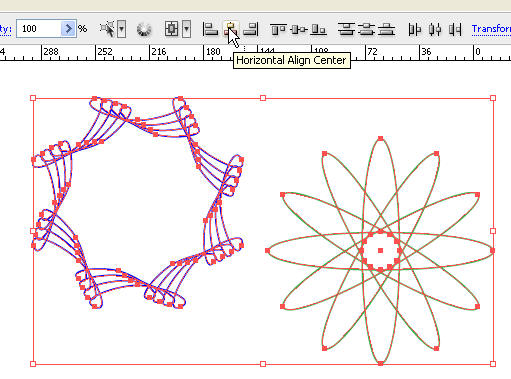This screenshot has height=379, width=511.
Task: Select the Vertical Align Top icon
Action: [x=278, y=29]
